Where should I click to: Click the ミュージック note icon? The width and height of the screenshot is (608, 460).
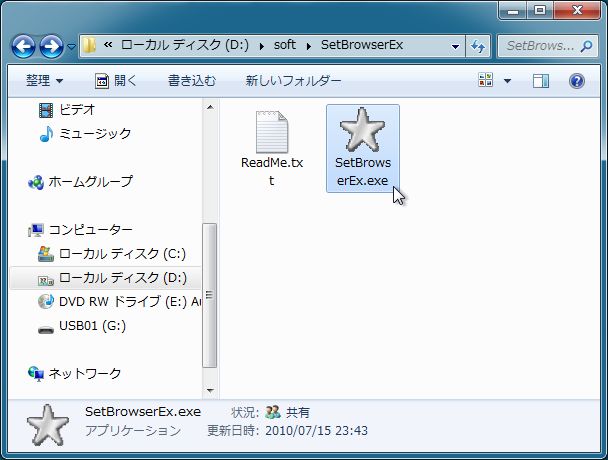click(x=46, y=134)
